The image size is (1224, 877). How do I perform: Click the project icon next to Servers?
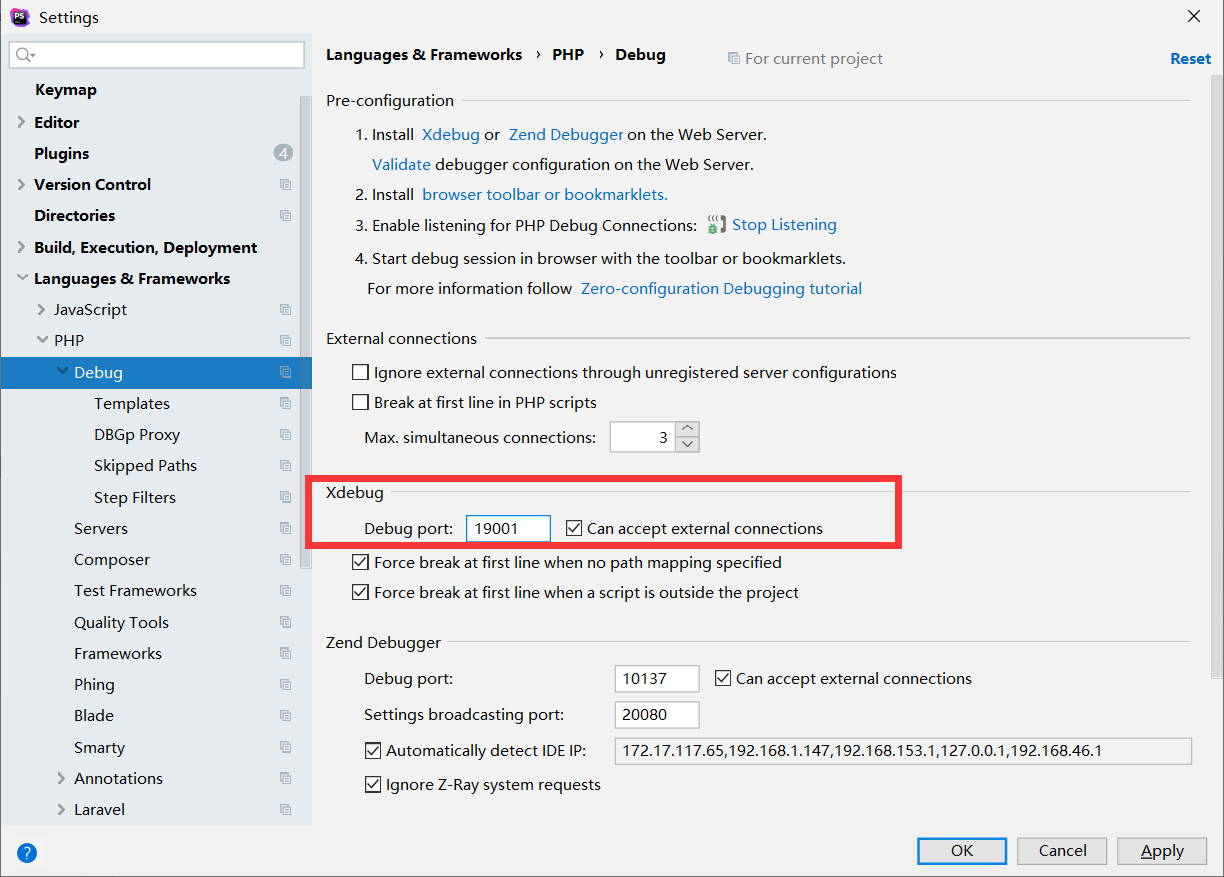pos(286,529)
